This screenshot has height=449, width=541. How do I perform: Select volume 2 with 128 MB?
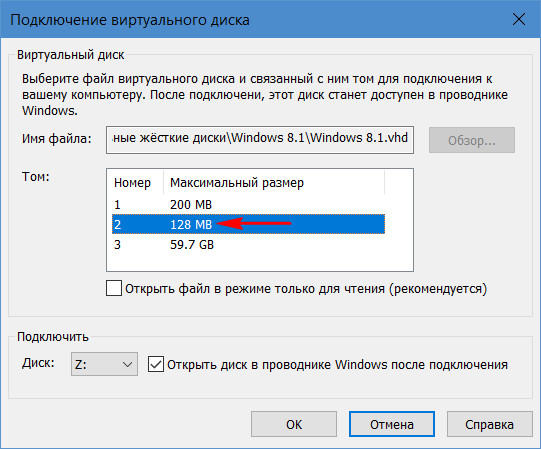(x=248, y=224)
